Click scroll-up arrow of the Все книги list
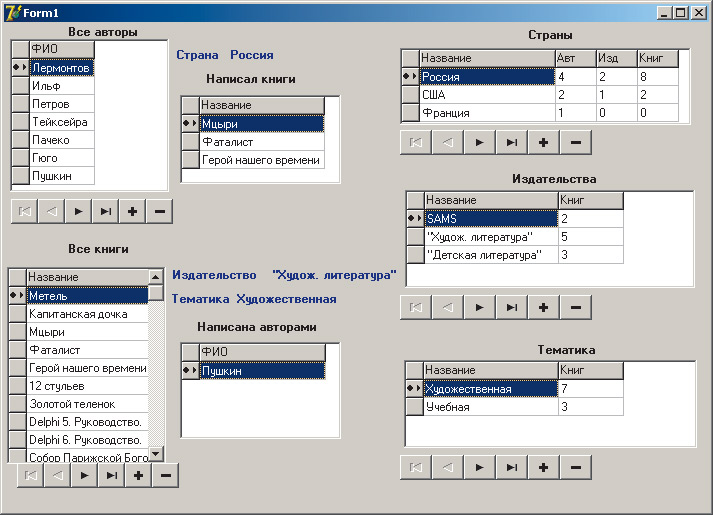This screenshot has width=713, height=515. pyautogui.click(x=156, y=277)
